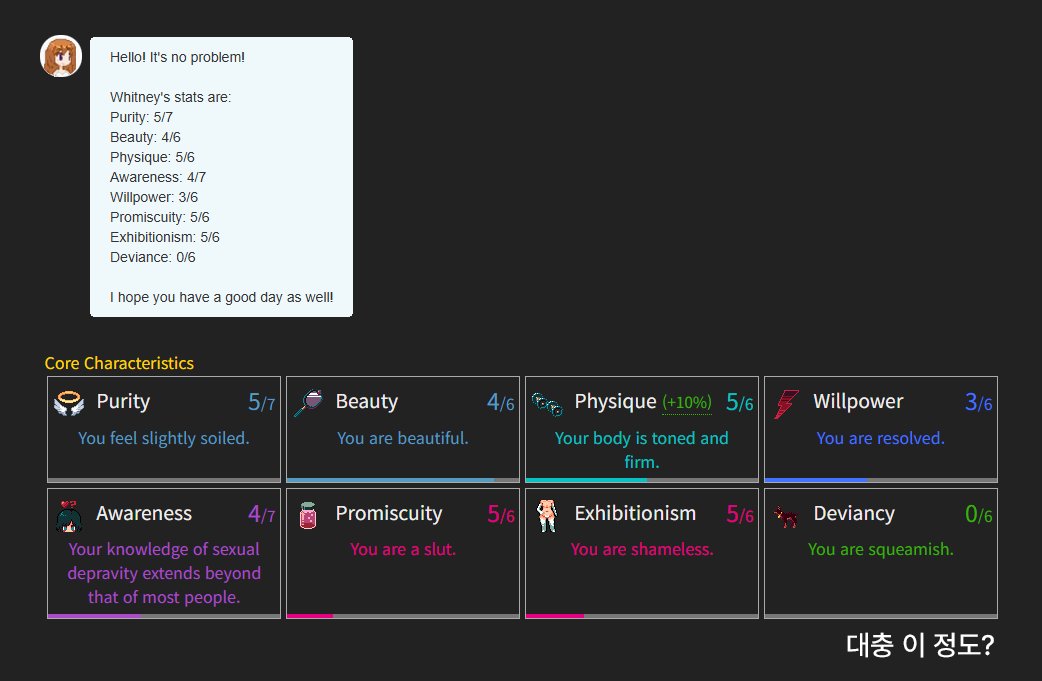This screenshot has width=1042, height=681.
Task: Click the Awareness depravity description text
Action: click(163, 573)
